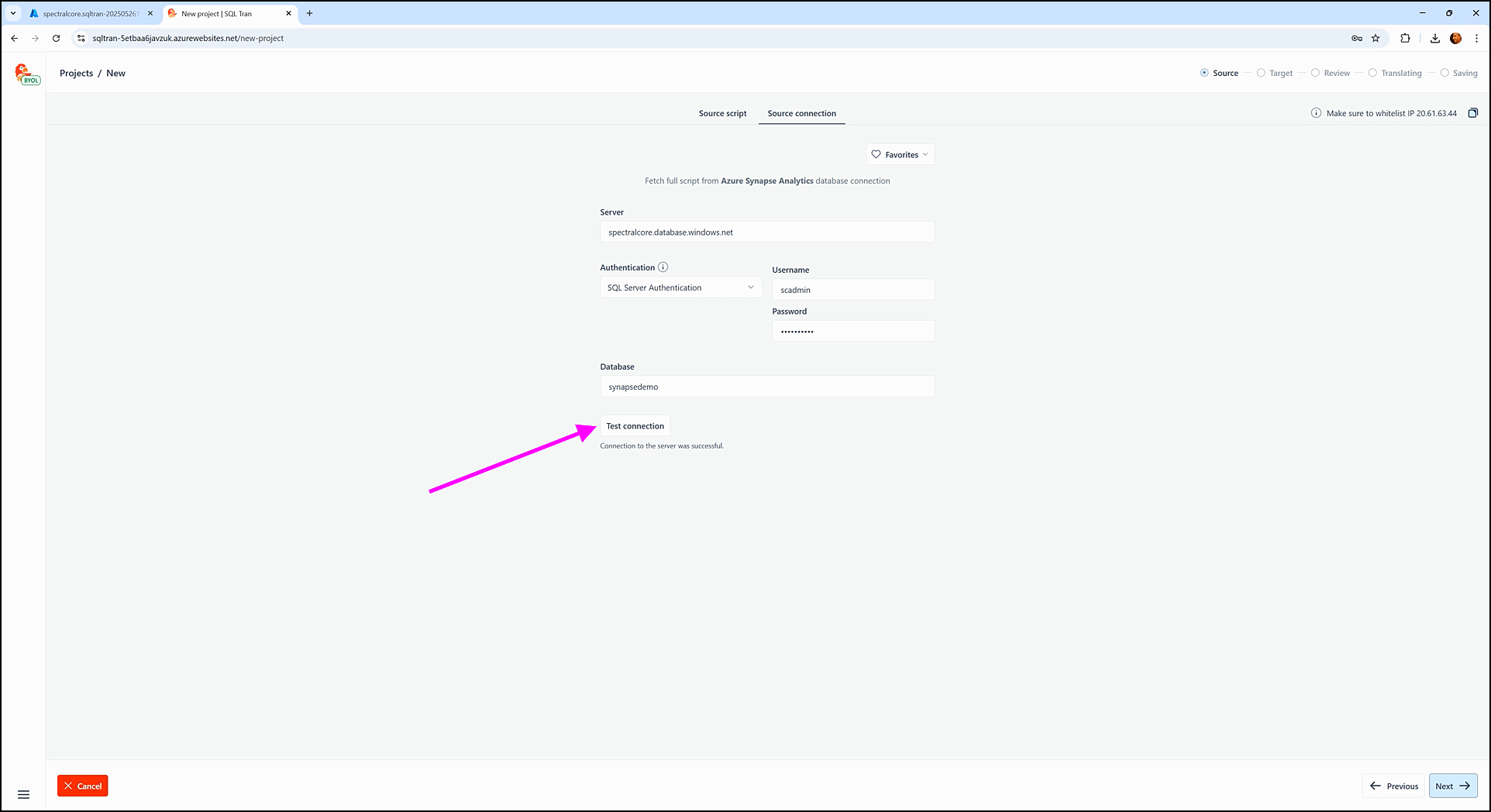This screenshot has width=1491, height=812.
Task: Click the Authentication info icon
Action: (663, 267)
